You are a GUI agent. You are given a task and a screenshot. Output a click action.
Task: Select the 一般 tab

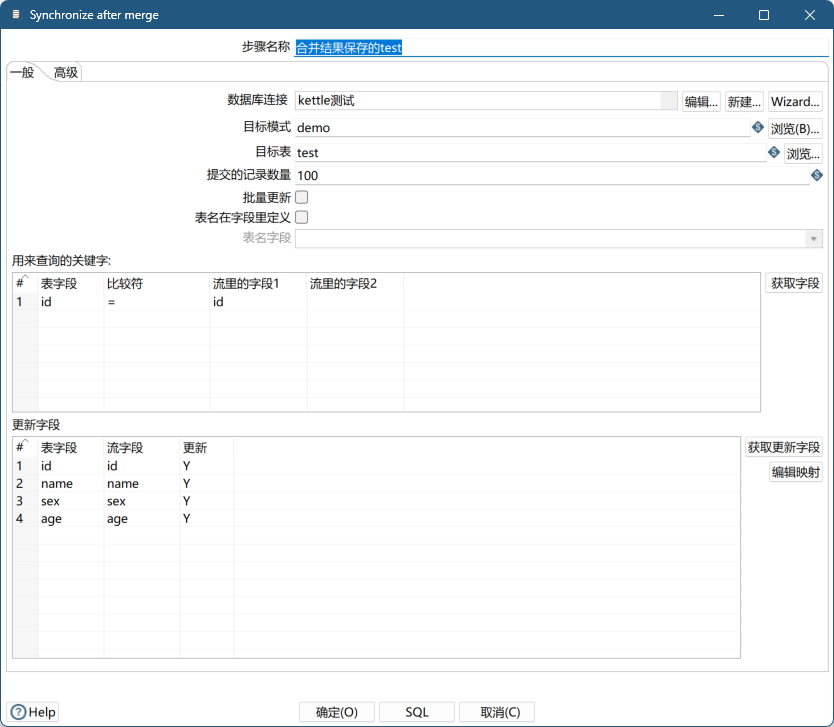(22, 72)
